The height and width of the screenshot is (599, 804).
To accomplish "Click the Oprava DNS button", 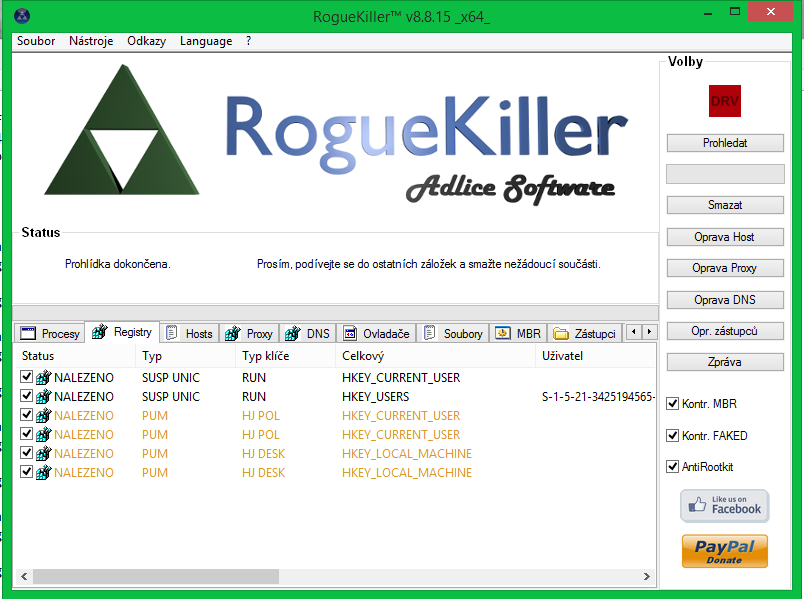I will (725, 300).
